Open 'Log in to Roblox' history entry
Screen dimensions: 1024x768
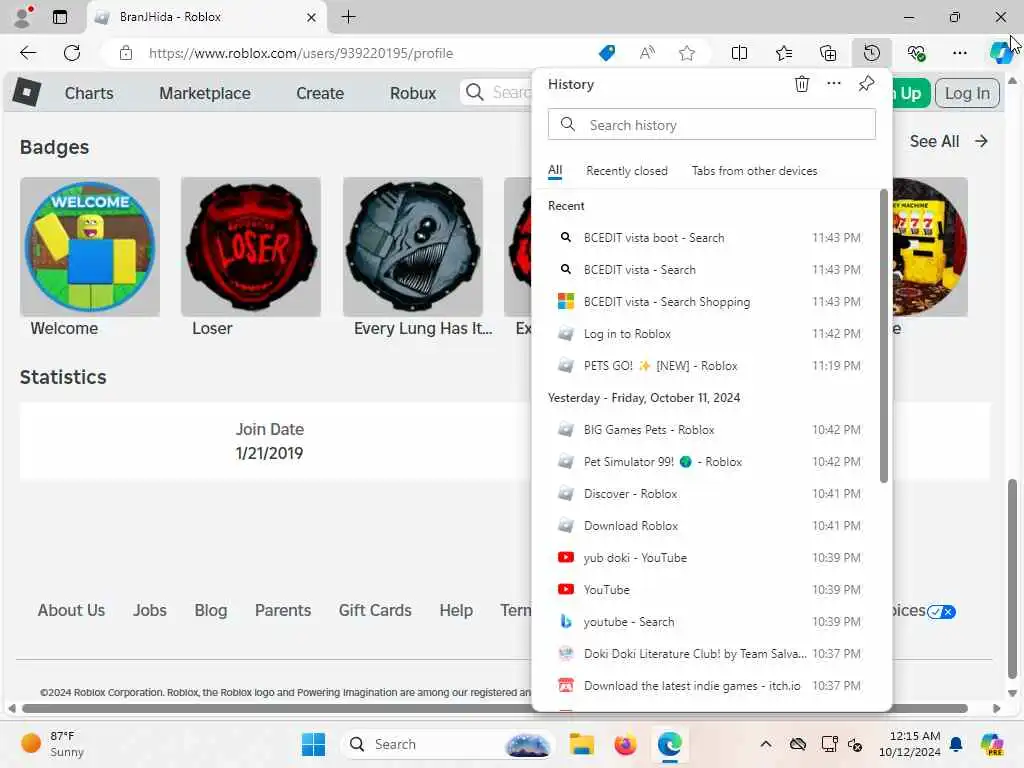click(x=710, y=334)
